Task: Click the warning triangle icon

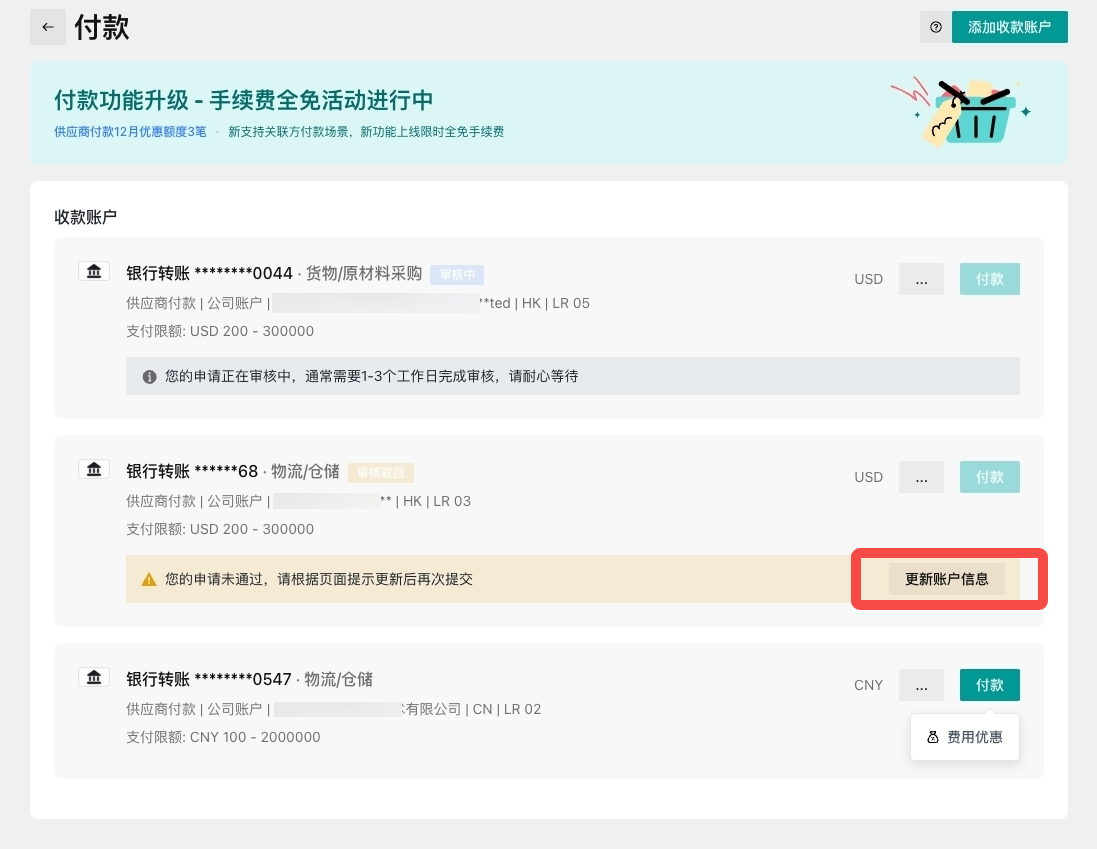Action: pyautogui.click(x=149, y=579)
